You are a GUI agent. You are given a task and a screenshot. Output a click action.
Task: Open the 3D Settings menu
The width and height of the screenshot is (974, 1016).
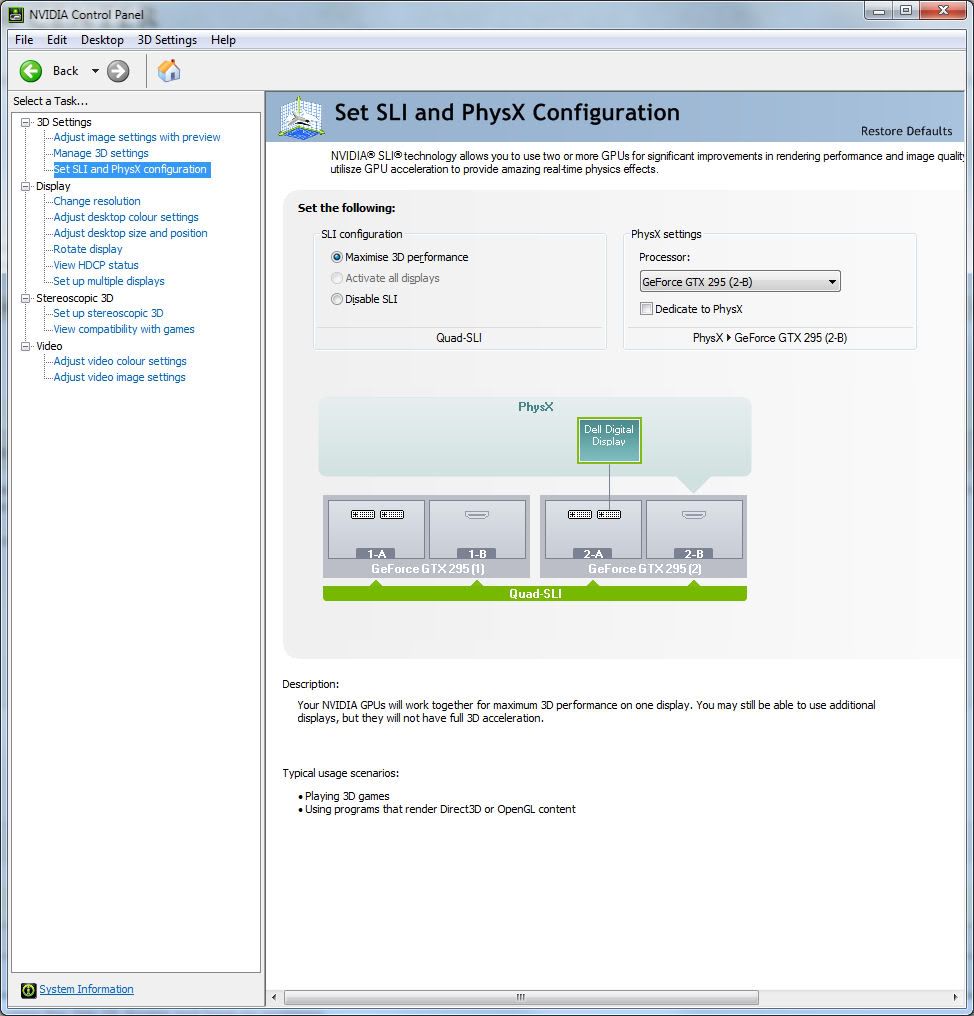(167, 40)
